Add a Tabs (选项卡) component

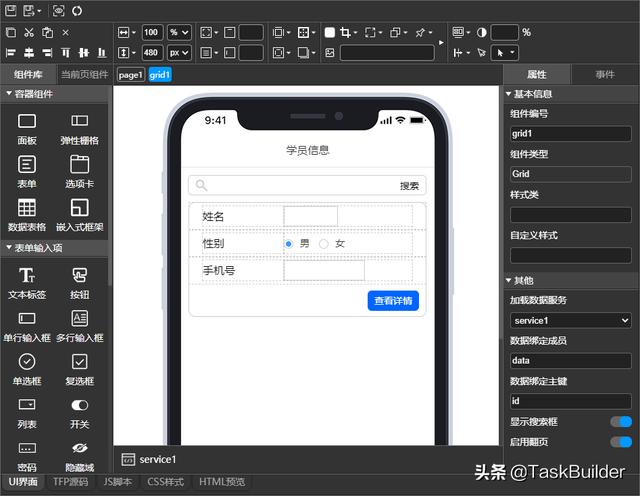80,171
